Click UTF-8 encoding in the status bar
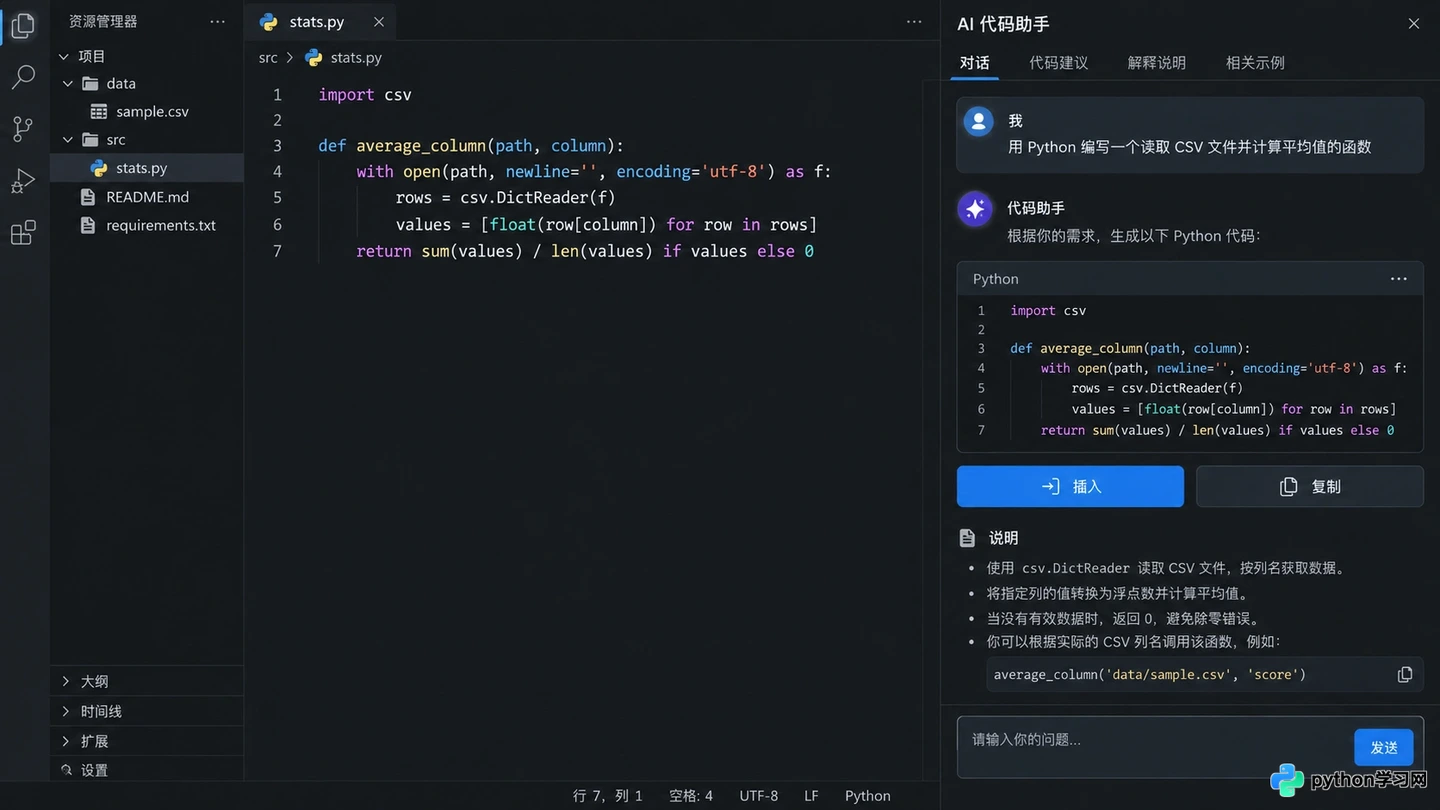 tap(759, 796)
